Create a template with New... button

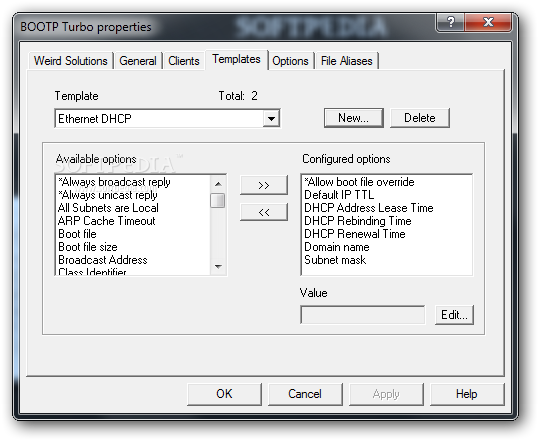354,118
